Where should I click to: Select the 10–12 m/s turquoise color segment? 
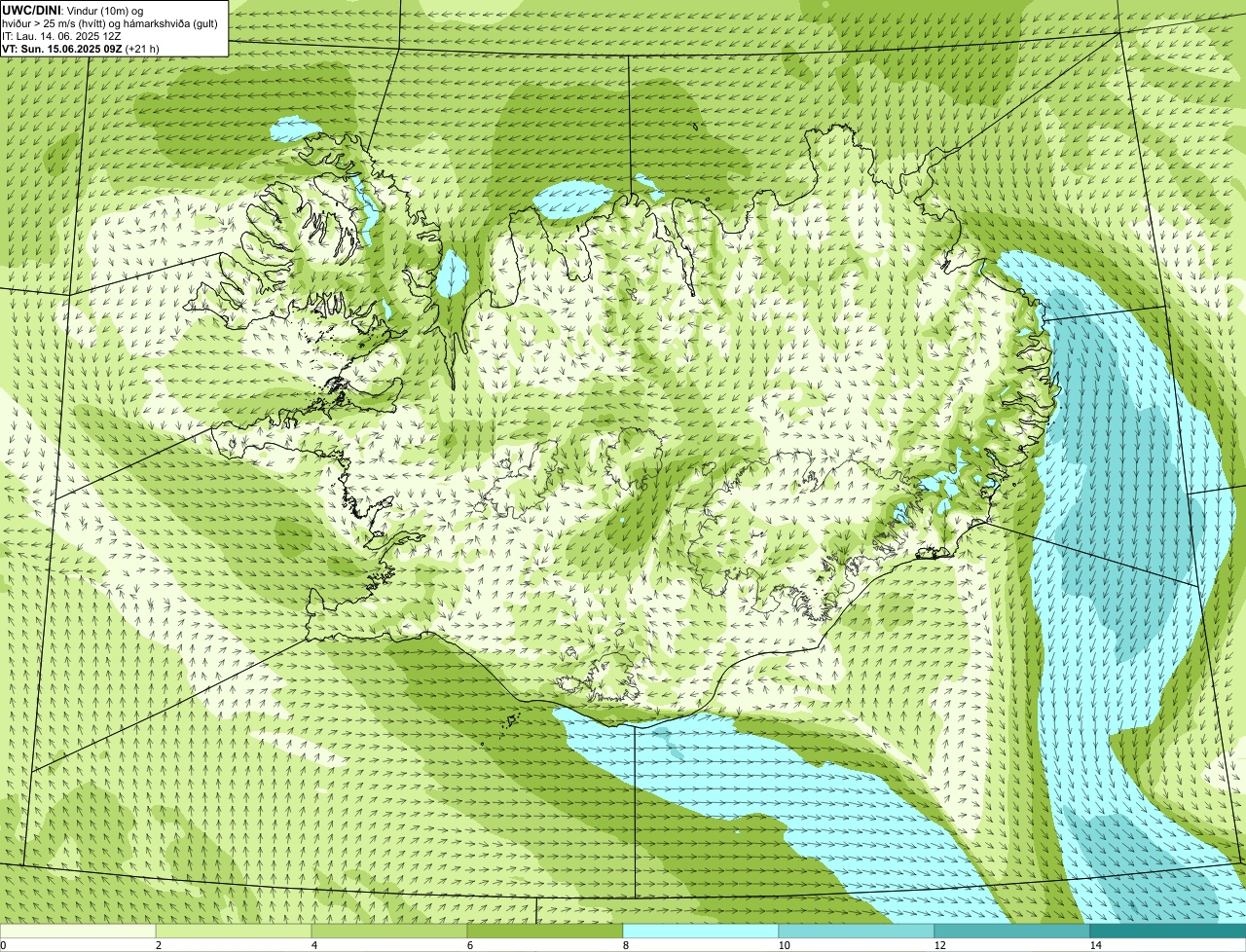click(857, 931)
